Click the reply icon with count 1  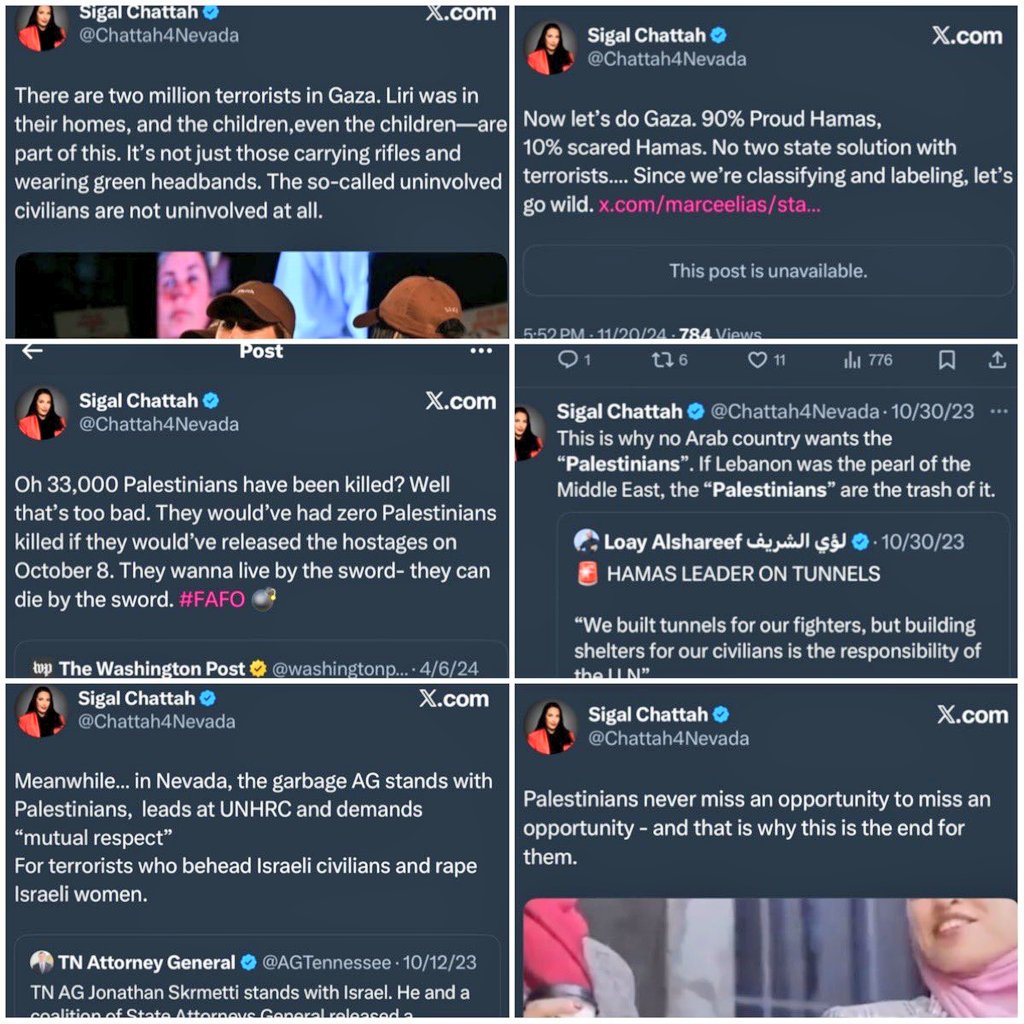pos(568,359)
